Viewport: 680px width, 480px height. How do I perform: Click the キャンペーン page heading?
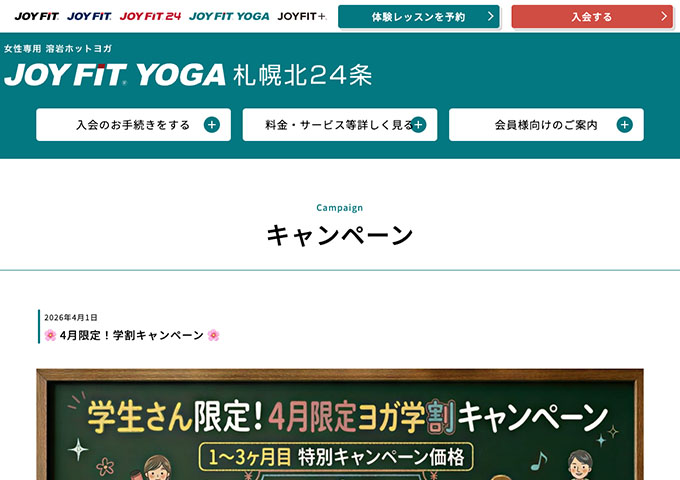click(x=340, y=235)
